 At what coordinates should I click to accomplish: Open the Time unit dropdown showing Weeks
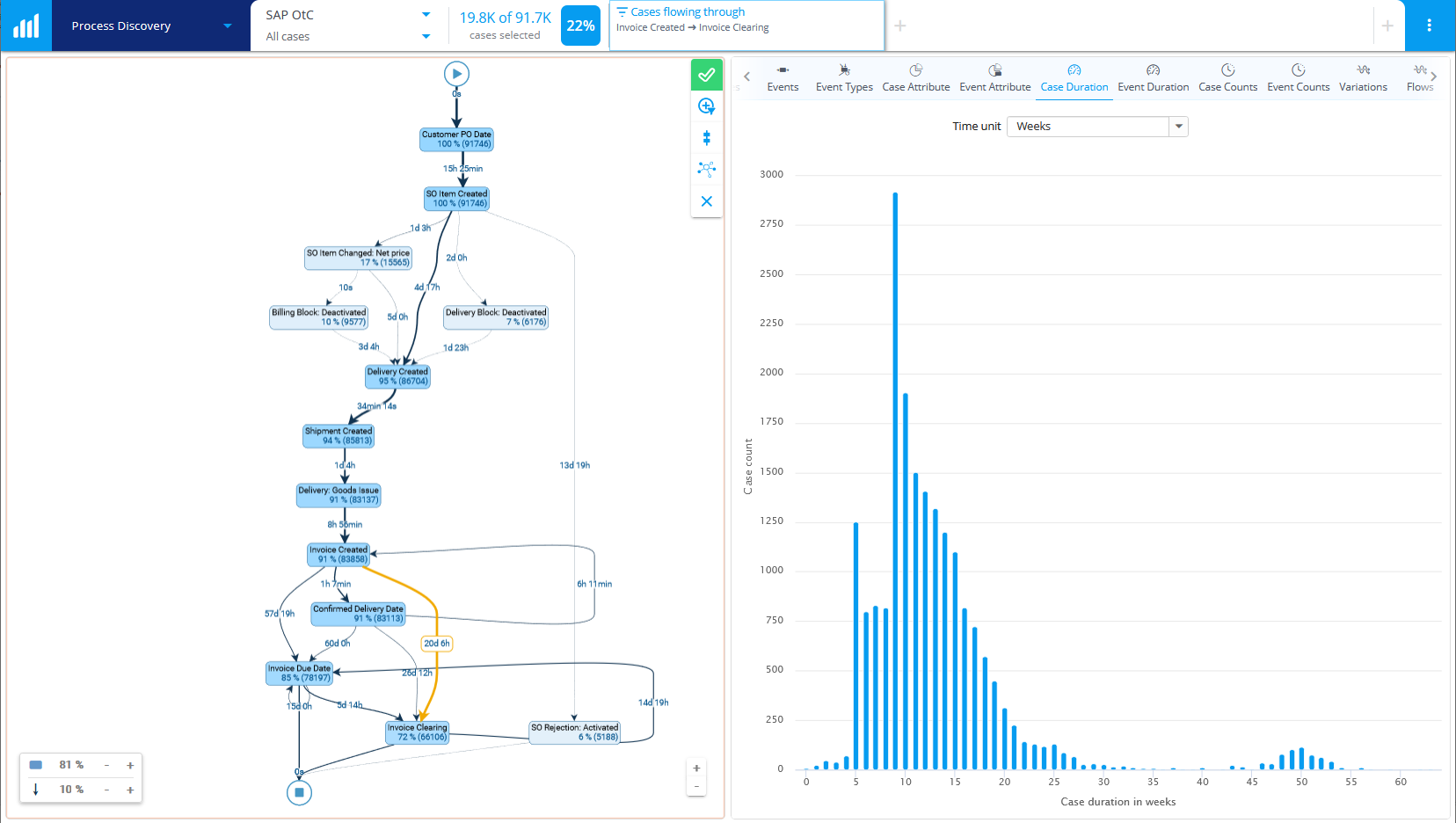tap(1178, 126)
